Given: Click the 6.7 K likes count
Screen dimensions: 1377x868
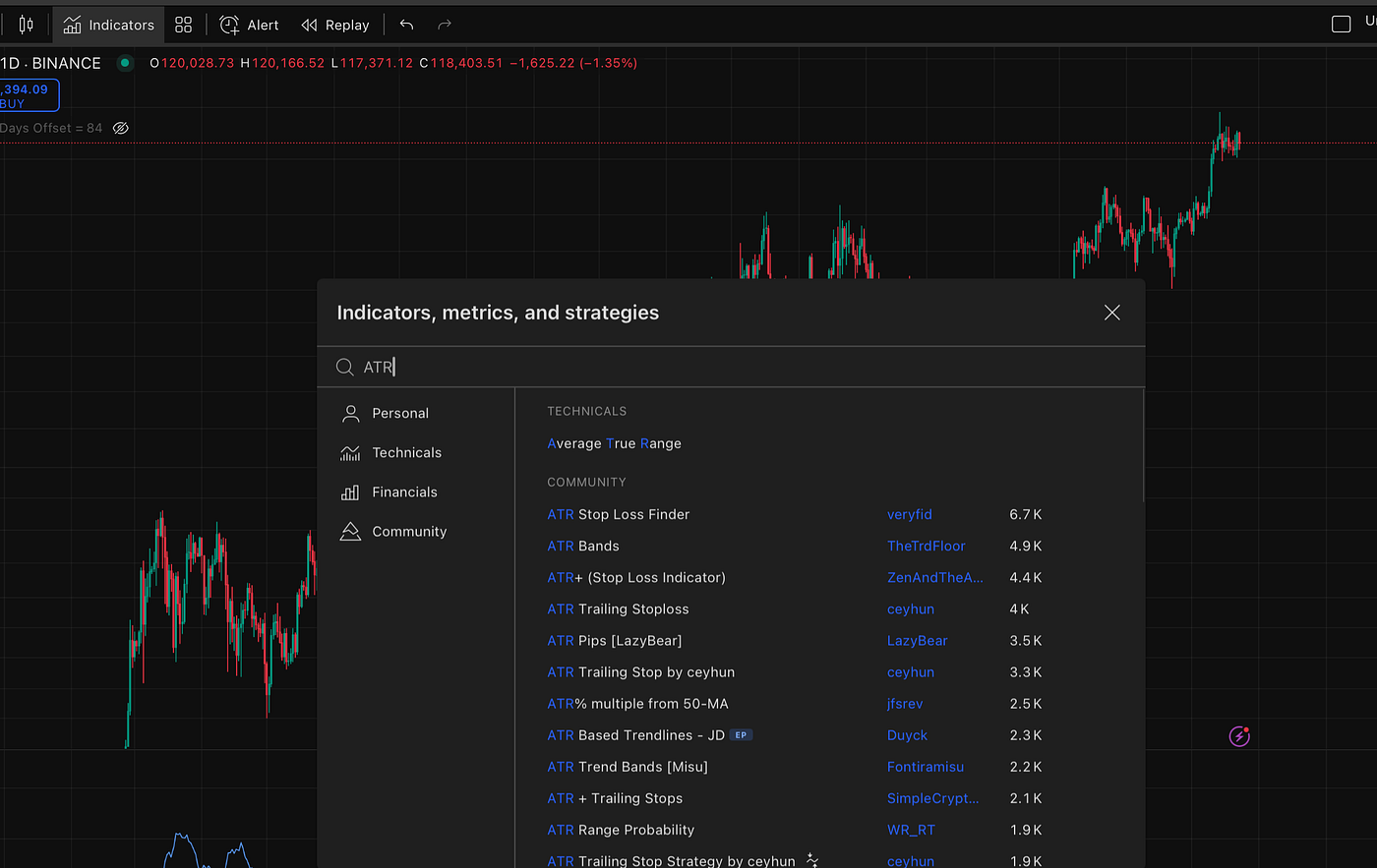Looking at the screenshot, I should [x=1026, y=514].
